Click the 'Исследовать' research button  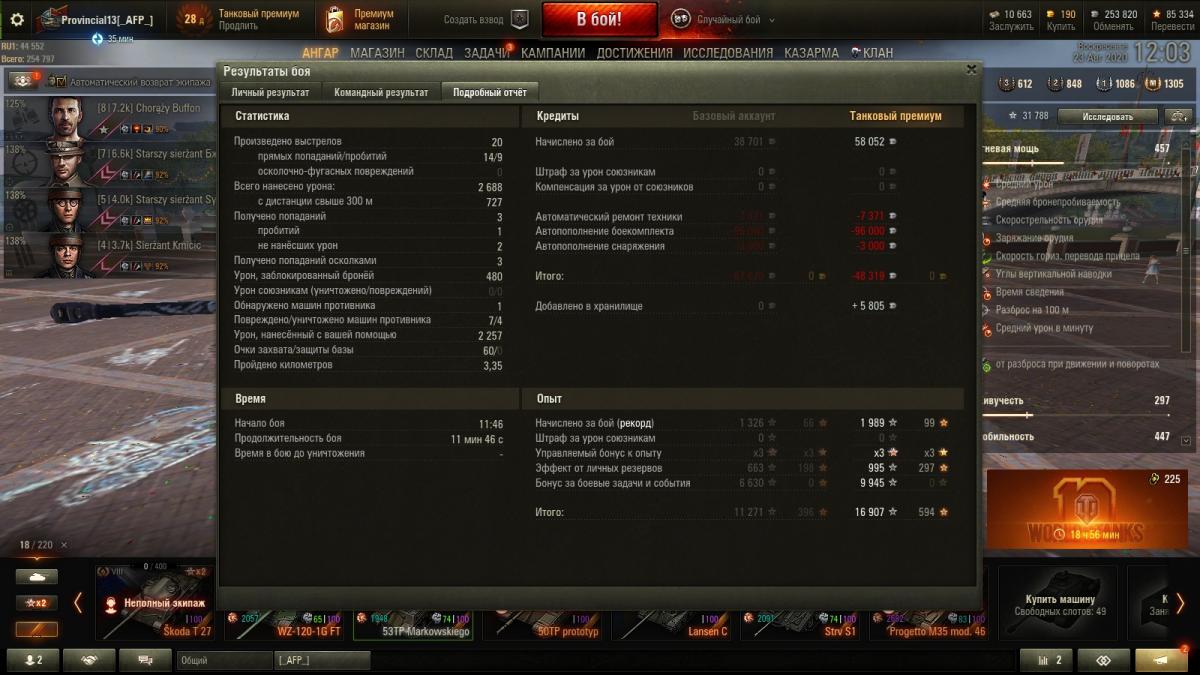tap(1107, 117)
